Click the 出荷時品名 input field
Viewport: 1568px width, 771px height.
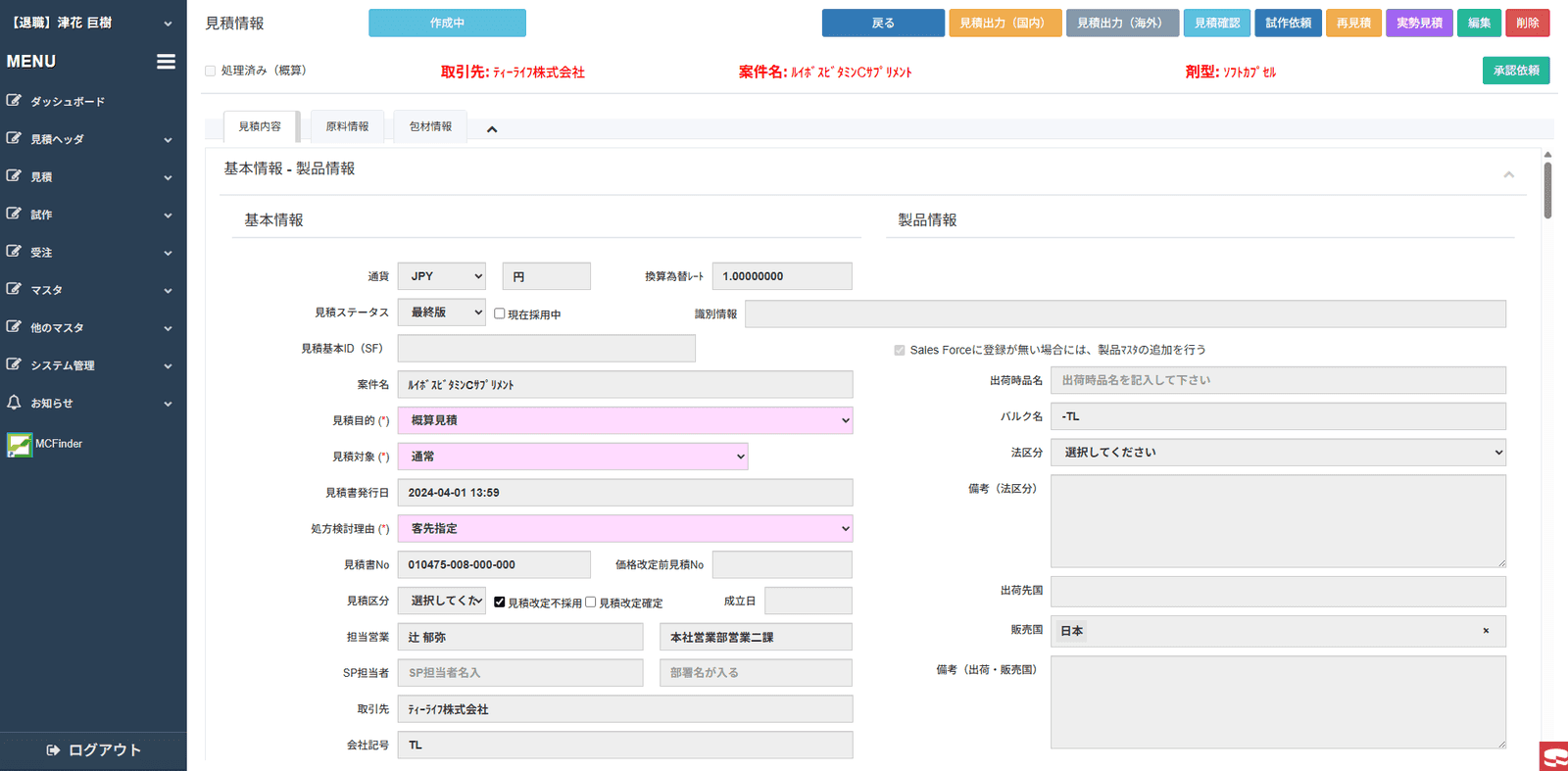point(1278,380)
